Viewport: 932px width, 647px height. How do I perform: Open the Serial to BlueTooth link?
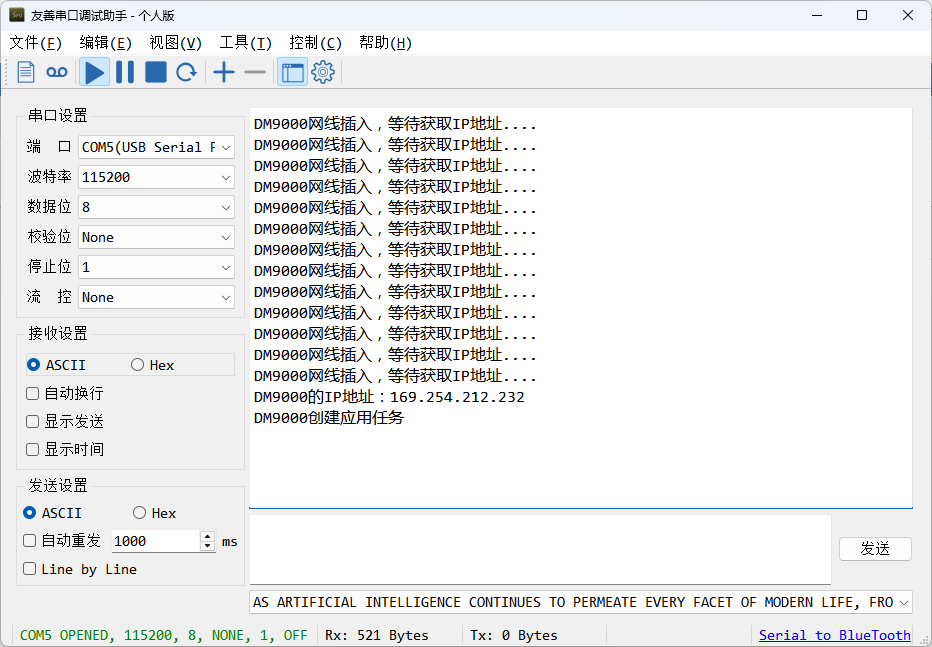[835, 636]
